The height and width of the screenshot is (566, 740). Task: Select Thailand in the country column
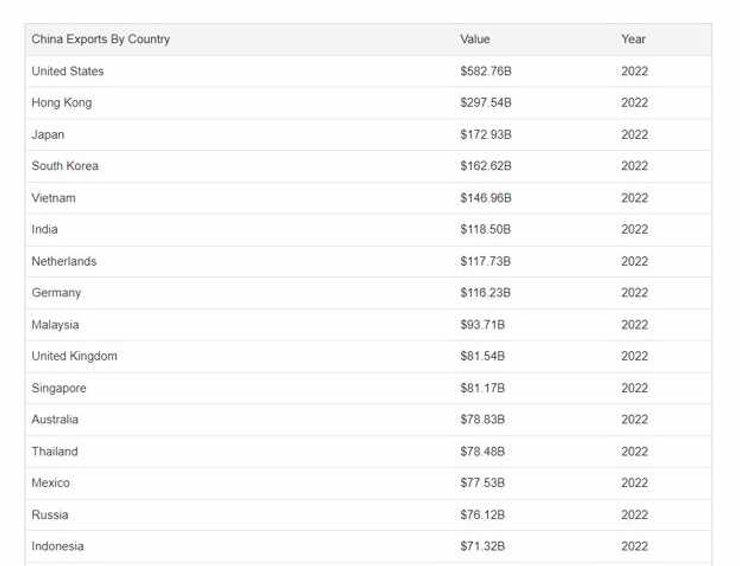(x=54, y=452)
